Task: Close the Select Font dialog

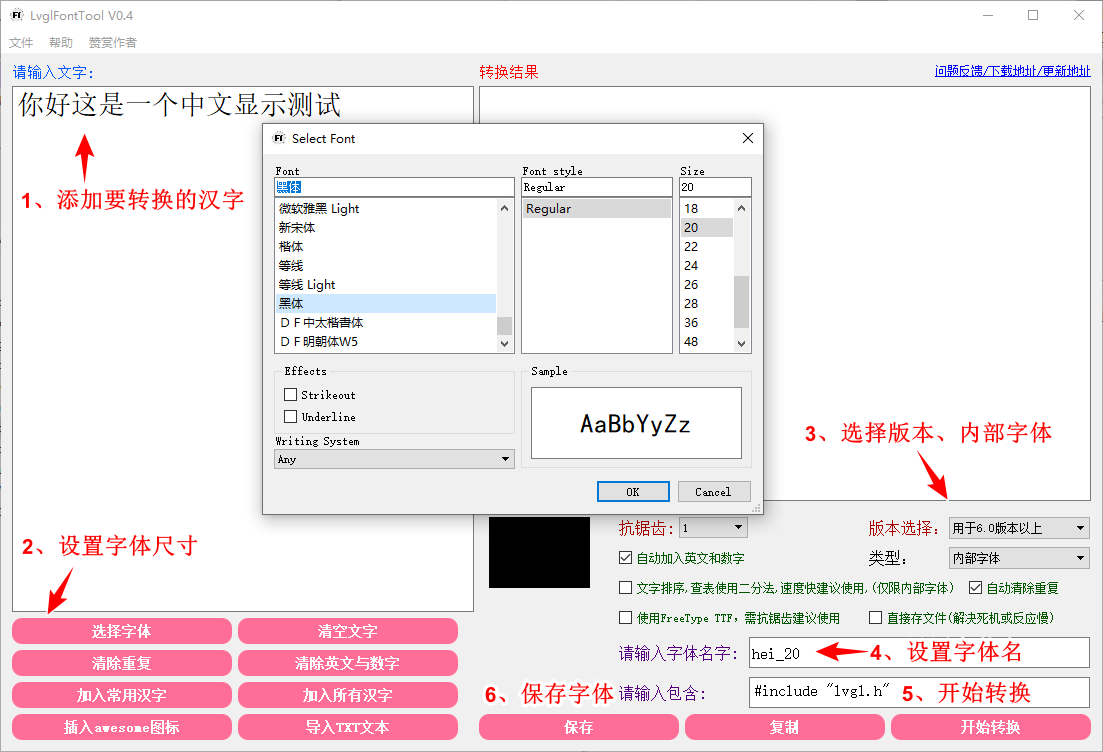Action: click(x=747, y=139)
